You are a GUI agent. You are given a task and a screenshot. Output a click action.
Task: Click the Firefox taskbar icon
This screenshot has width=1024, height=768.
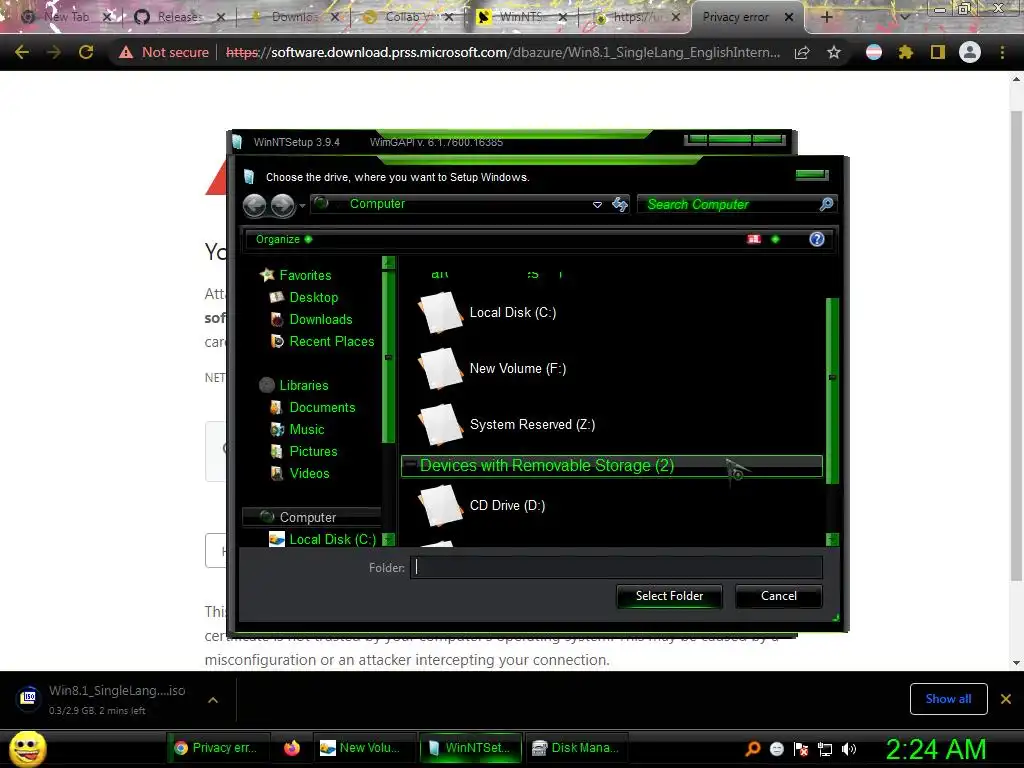[292, 748]
